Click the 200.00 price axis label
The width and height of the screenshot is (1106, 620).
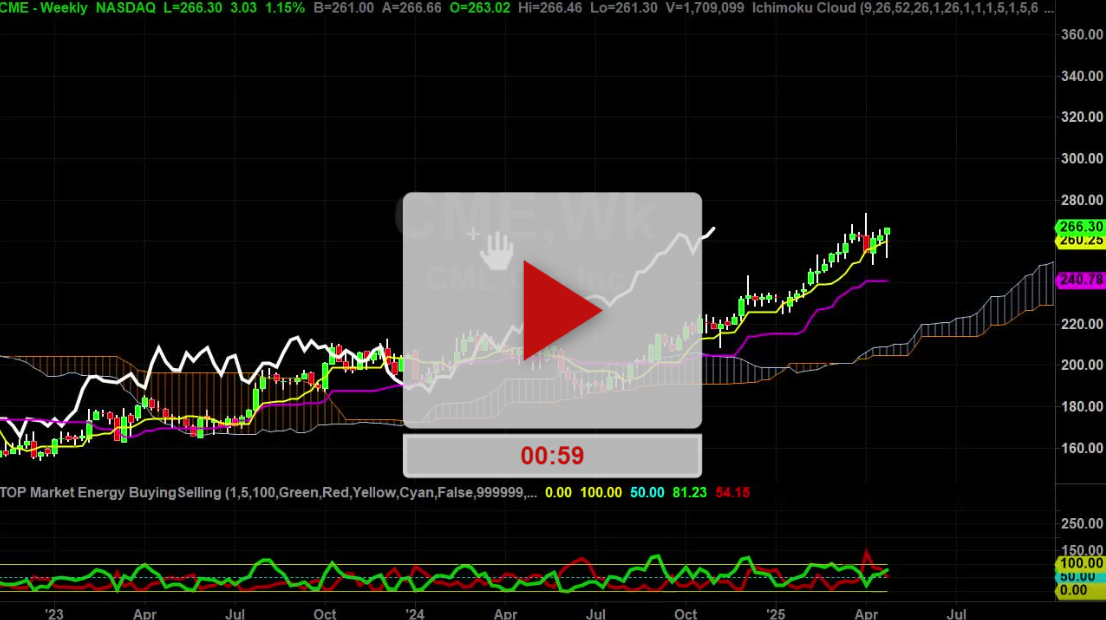click(1082, 365)
